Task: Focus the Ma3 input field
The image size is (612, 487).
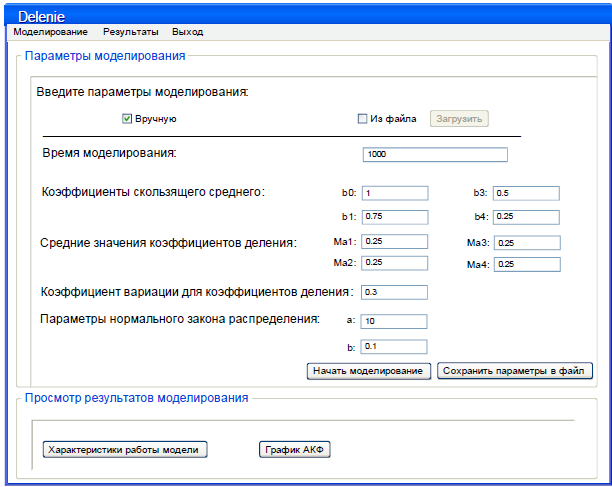Action: coord(527,243)
